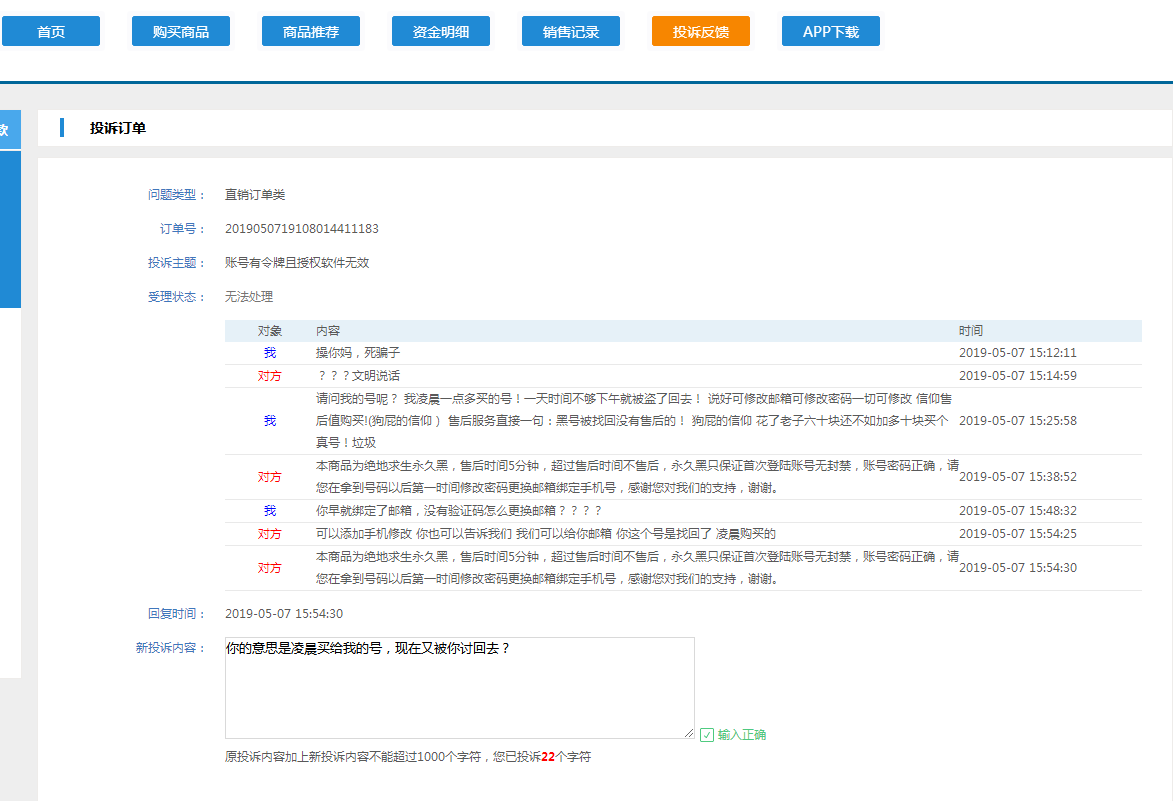The width and height of the screenshot is (1173, 801).
Task: Open the APP下载 navigation tab
Action: [830, 31]
